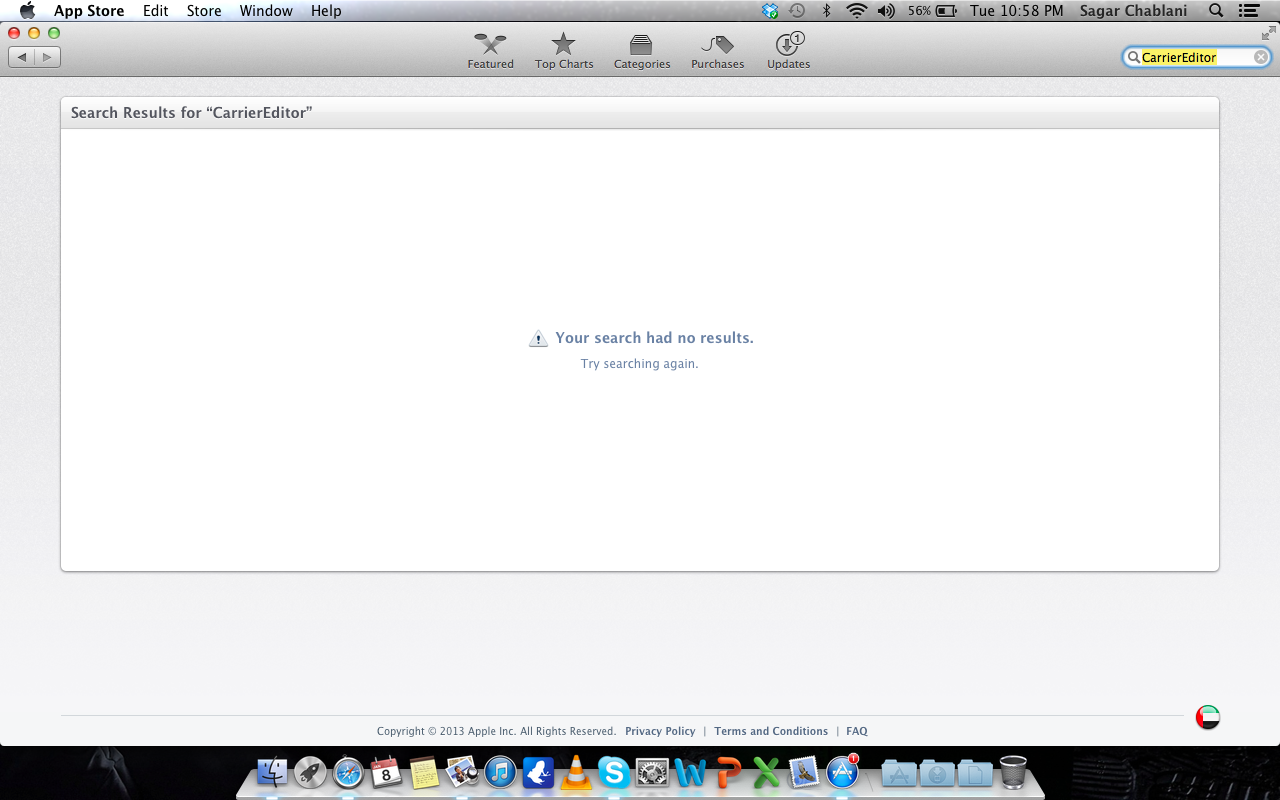
Task: Open Microsoft Word in the Dock
Action: [x=690, y=772]
